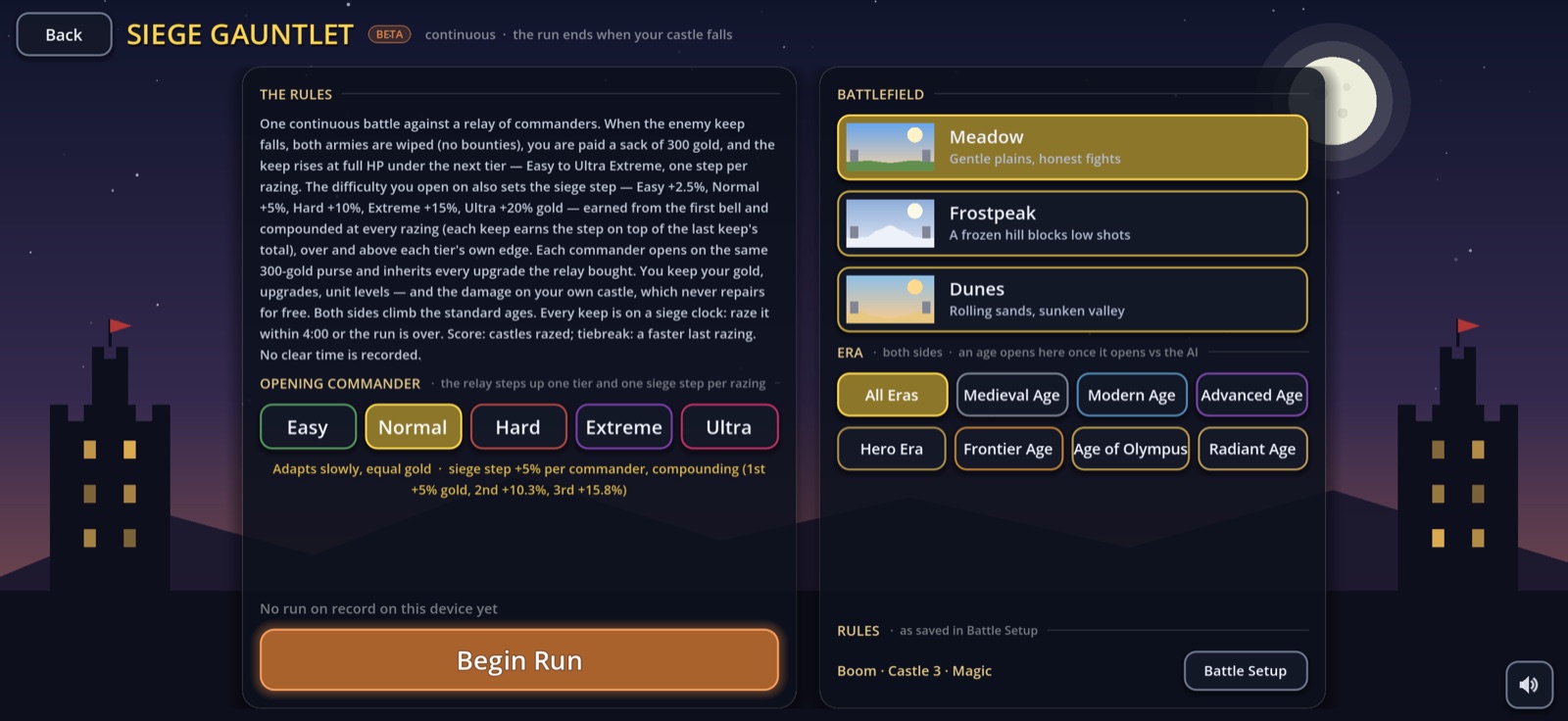Pick Ultra opening commander
The height and width of the screenshot is (721, 1568).
[729, 427]
